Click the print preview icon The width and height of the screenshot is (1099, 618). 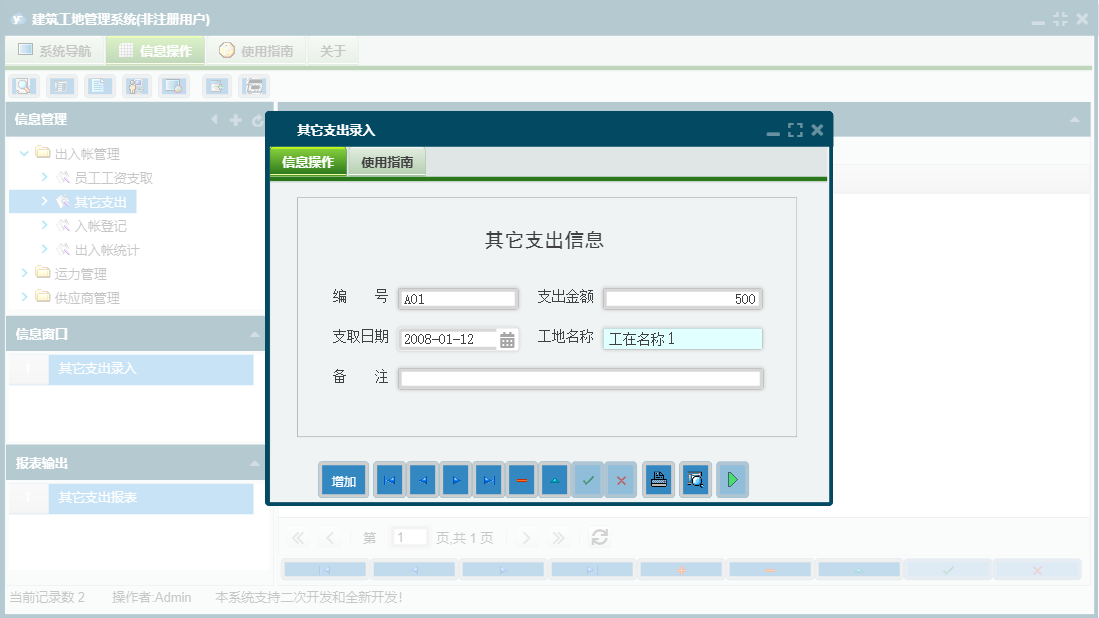click(x=695, y=479)
